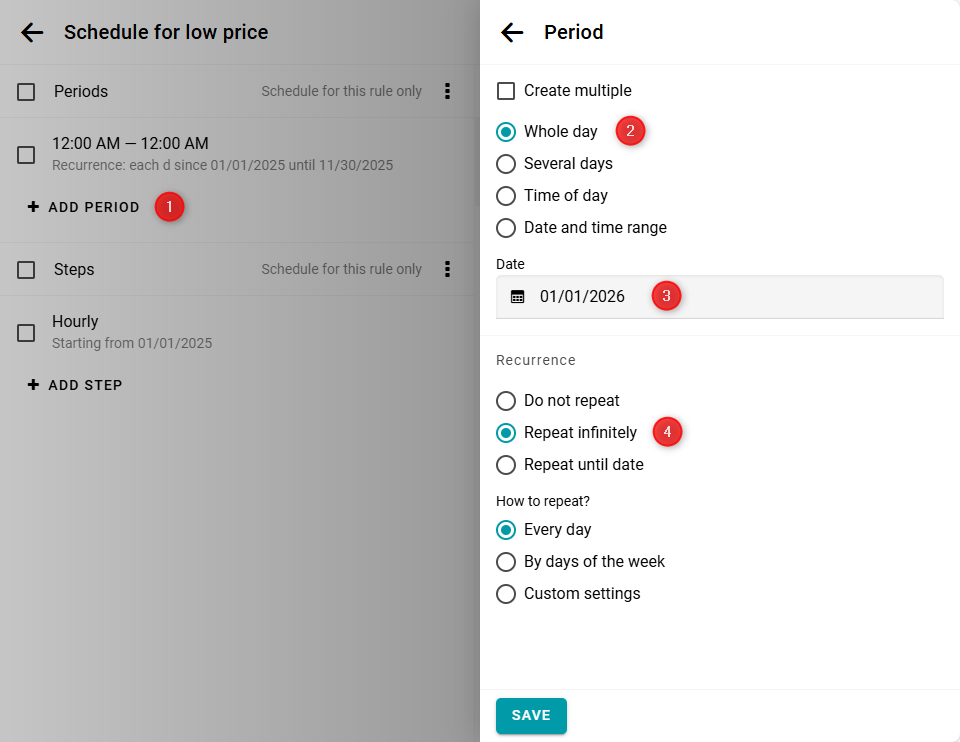960x742 pixels.
Task: Choose the Several days option
Action: [x=506, y=164]
